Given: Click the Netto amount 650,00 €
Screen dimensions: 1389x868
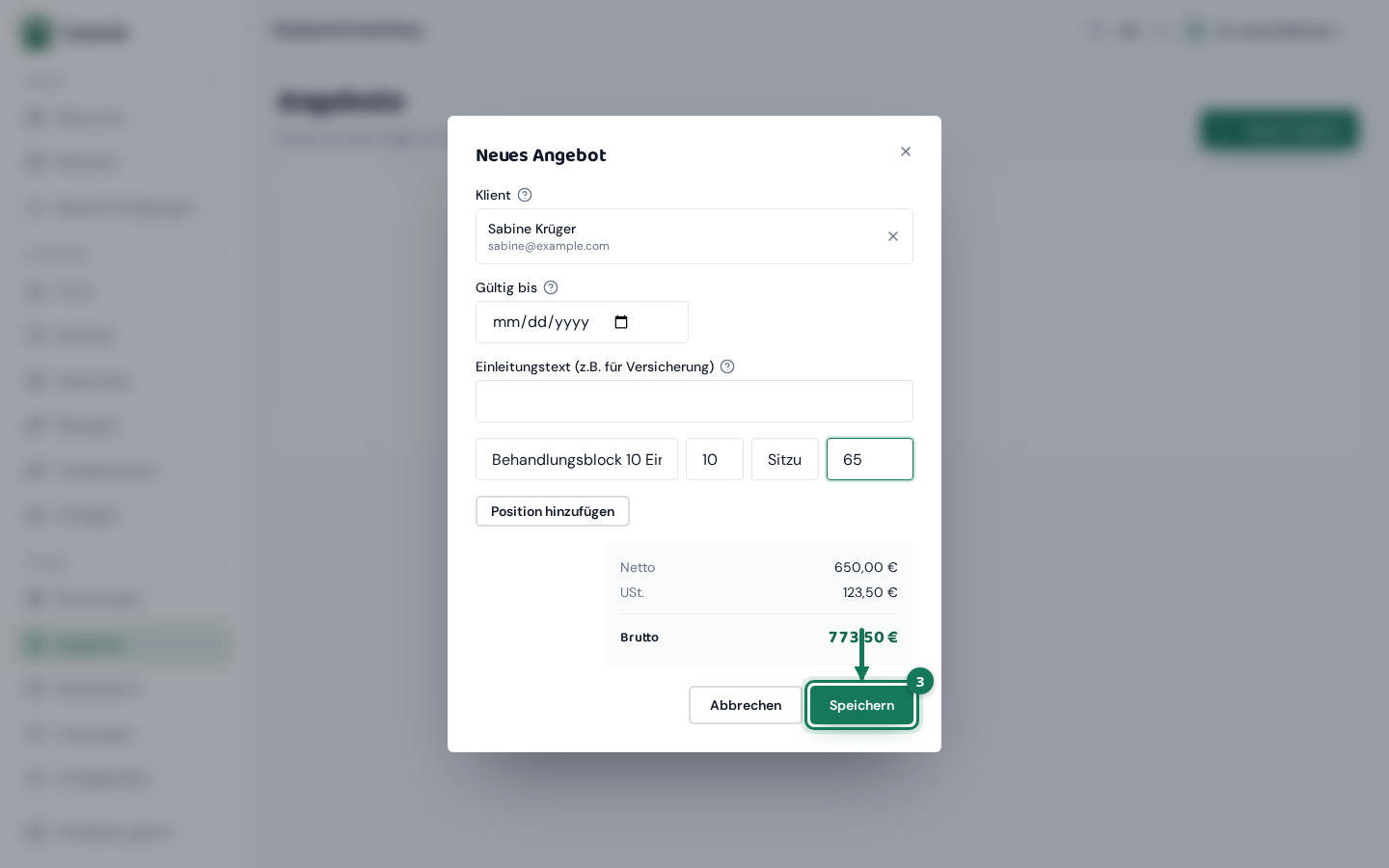Looking at the screenshot, I should tap(866, 567).
